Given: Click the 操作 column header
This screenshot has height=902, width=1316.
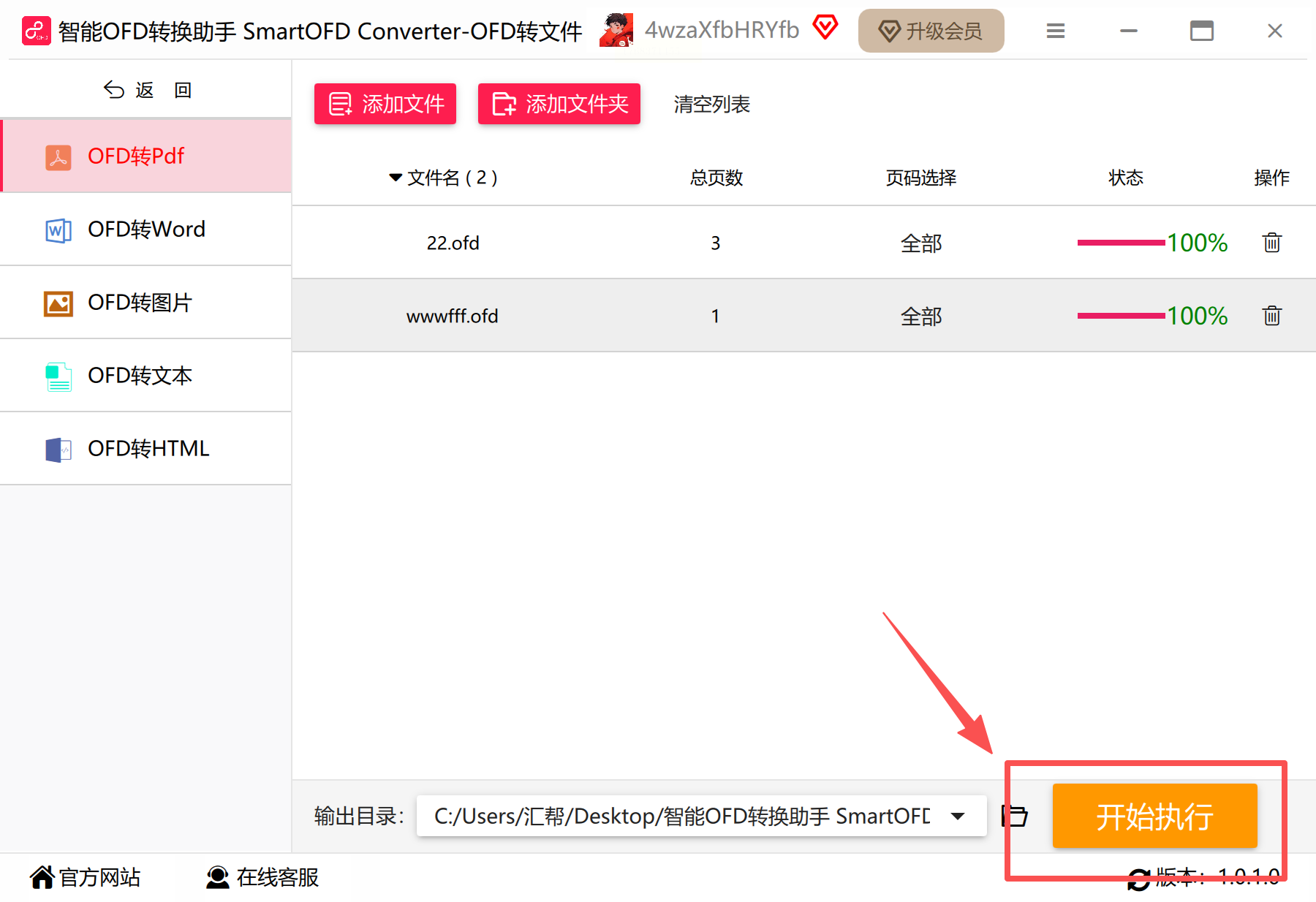Looking at the screenshot, I should [1272, 178].
